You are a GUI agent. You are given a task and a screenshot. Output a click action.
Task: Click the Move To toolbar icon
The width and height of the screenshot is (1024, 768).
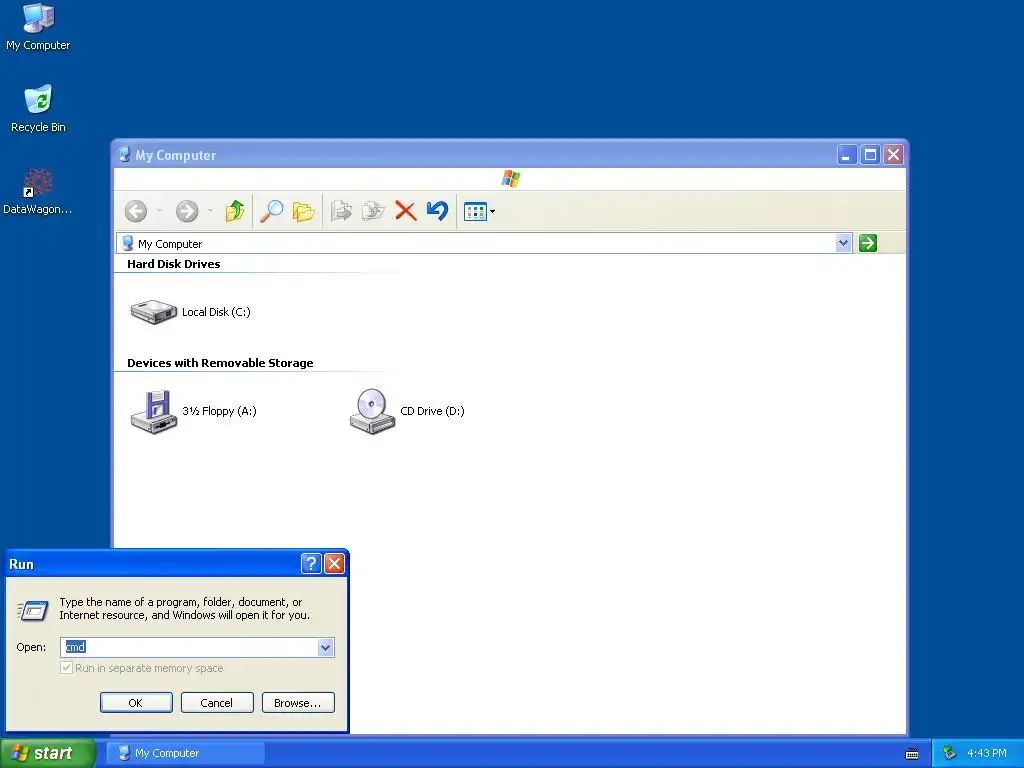pyautogui.click(x=341, y=211)
